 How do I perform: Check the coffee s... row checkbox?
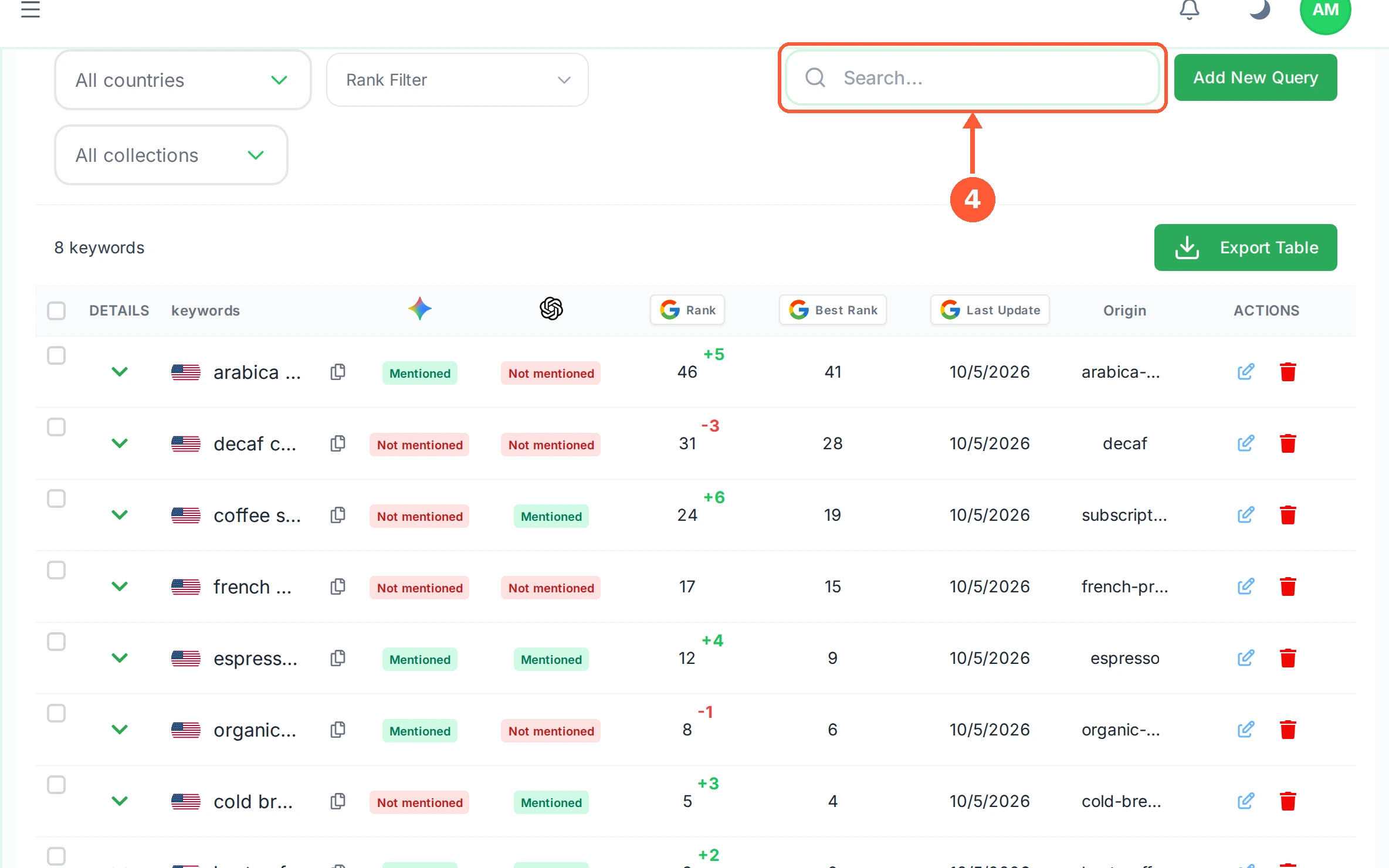tap(56, 499)
